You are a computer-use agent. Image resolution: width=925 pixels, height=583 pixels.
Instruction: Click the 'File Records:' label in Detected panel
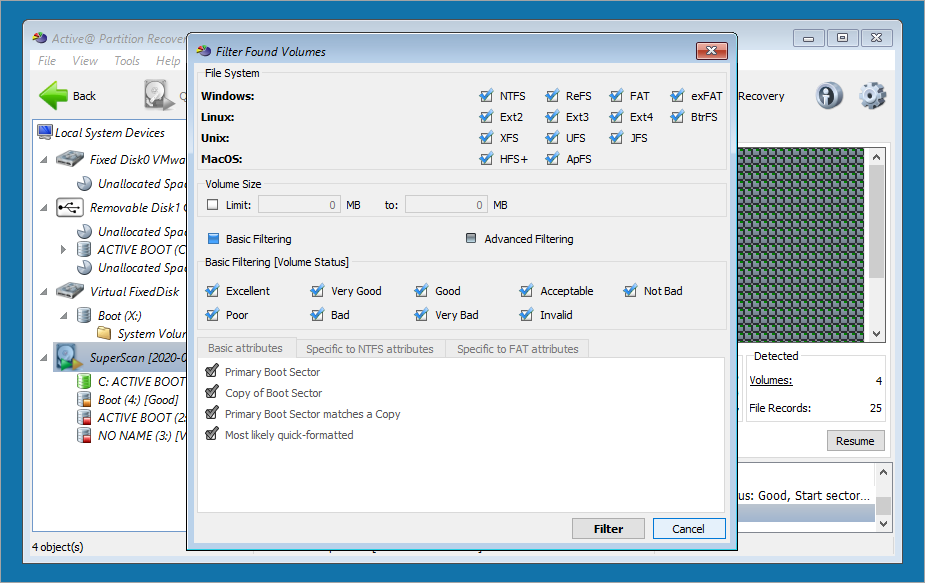click(780, 408)
